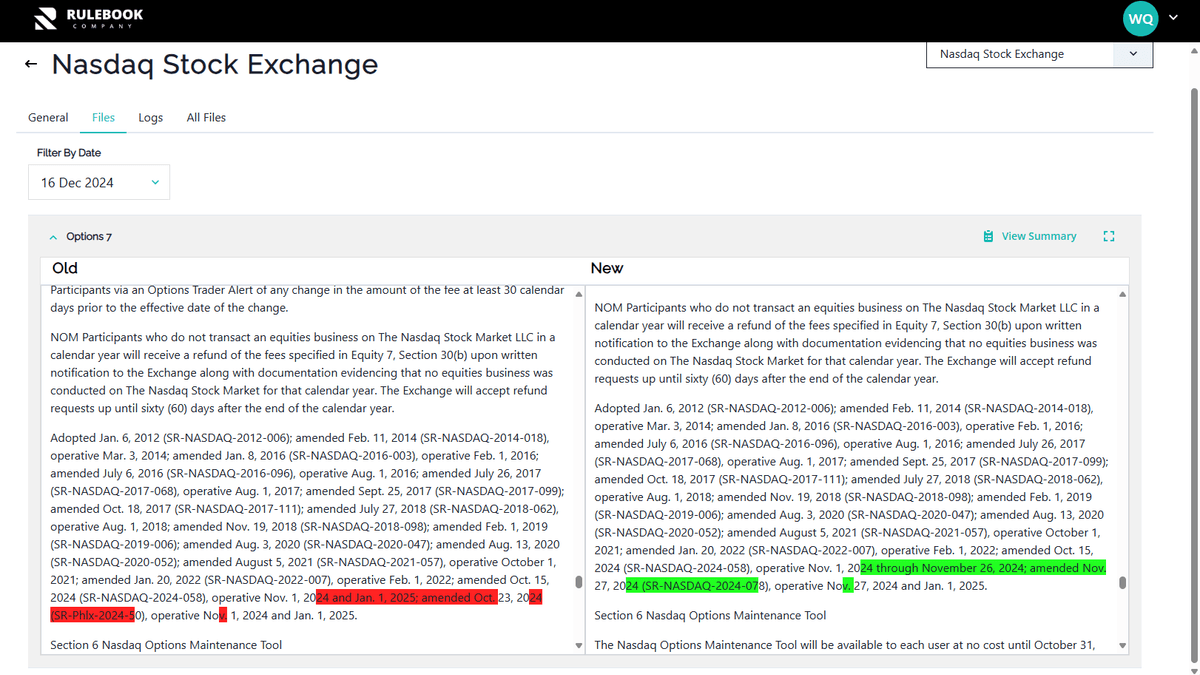The image size is (1200, 675).
Task: Click the WQ user avatar
Action: pos(1140,18)
